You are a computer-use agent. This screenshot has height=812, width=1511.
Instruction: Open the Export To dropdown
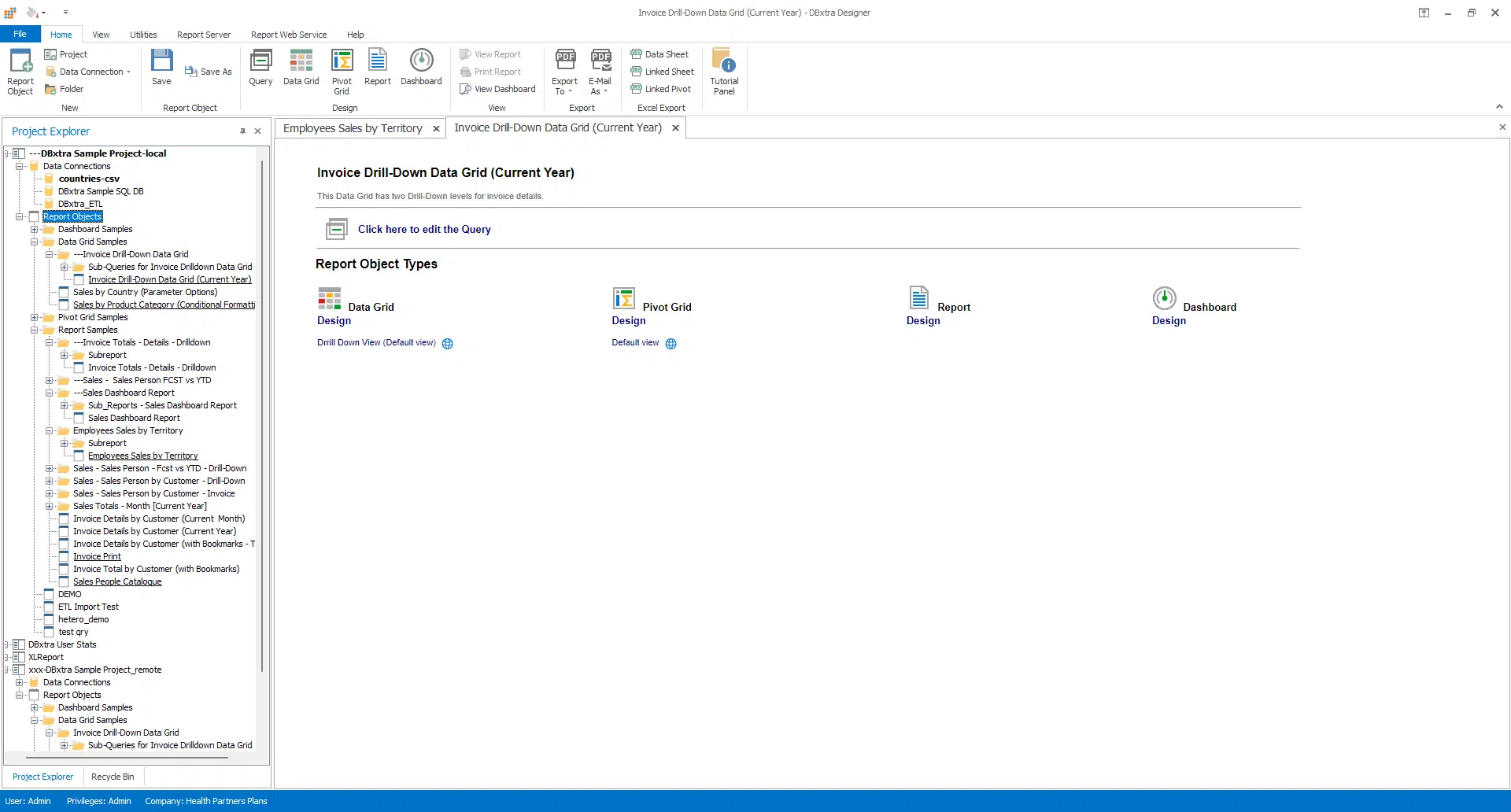[564, 72]
